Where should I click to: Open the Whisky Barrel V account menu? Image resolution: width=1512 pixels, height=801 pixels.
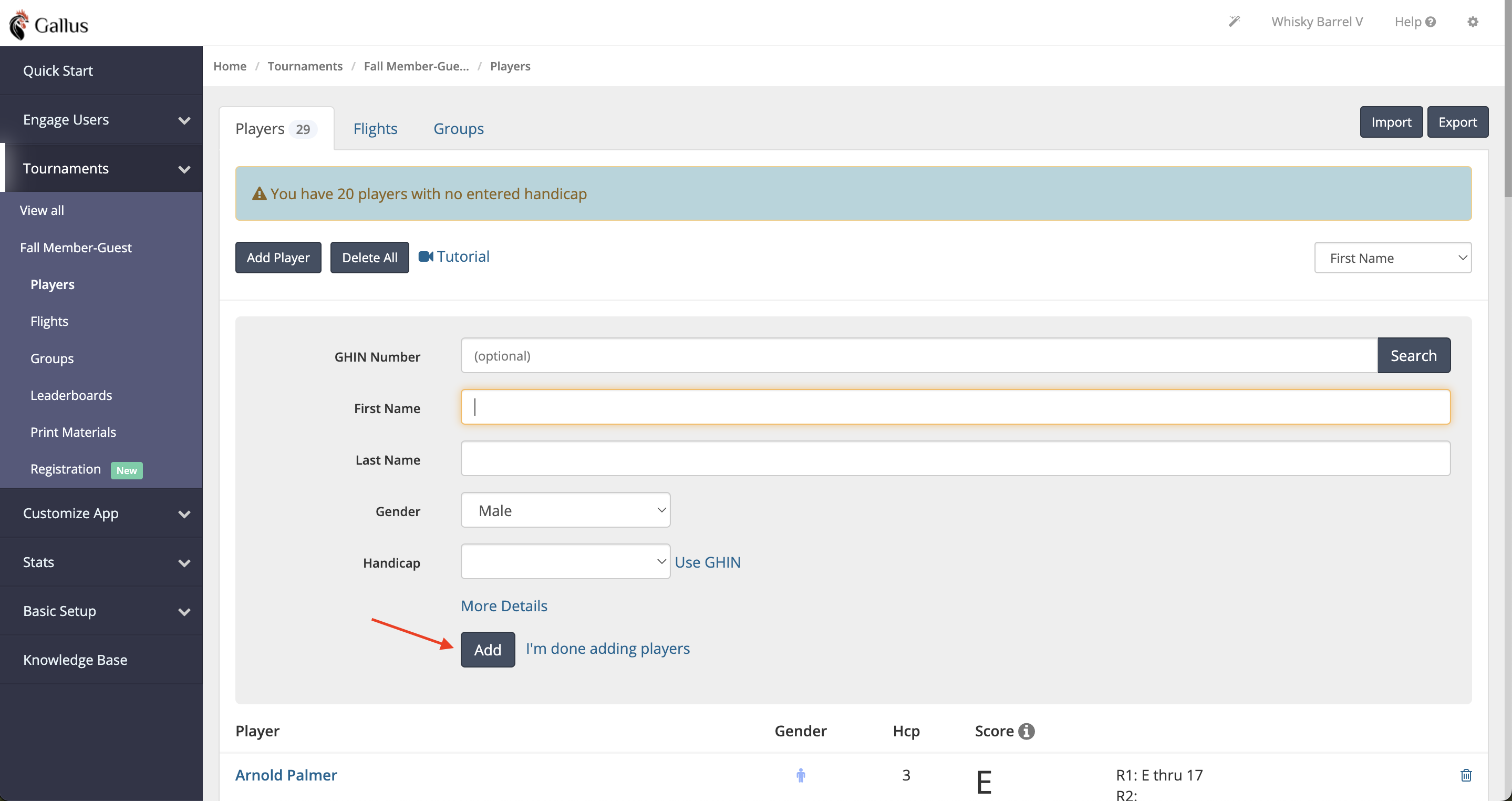click(x=1317, y=22)
